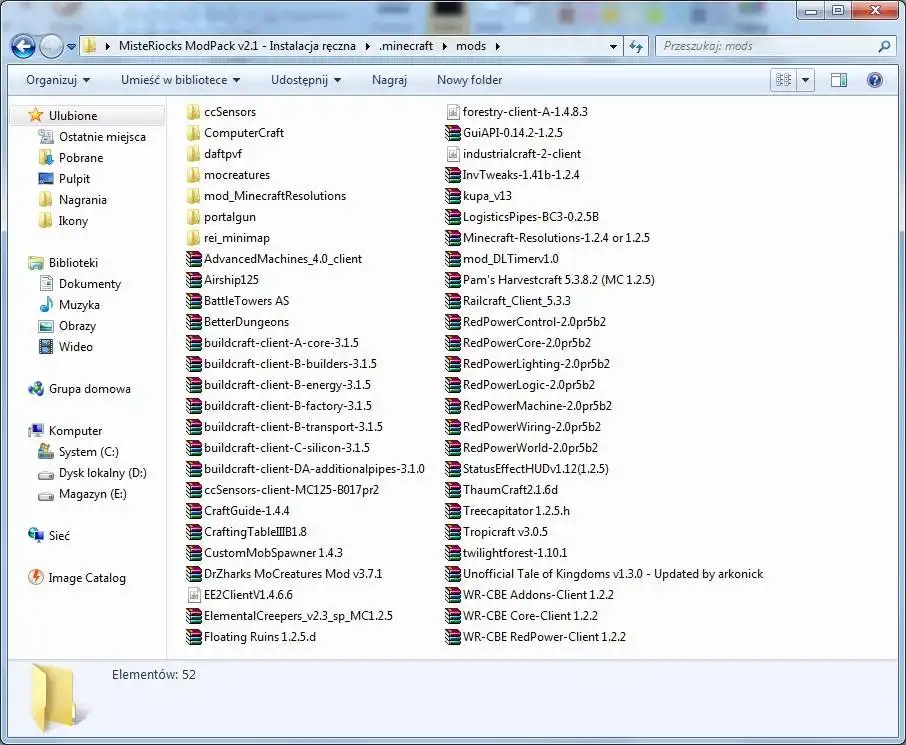Expand arrow after MisteRiocks ModPack breadcrumb
Viewport: 906px width, 745px height.
pyautogui.click(x=367, y=46)
